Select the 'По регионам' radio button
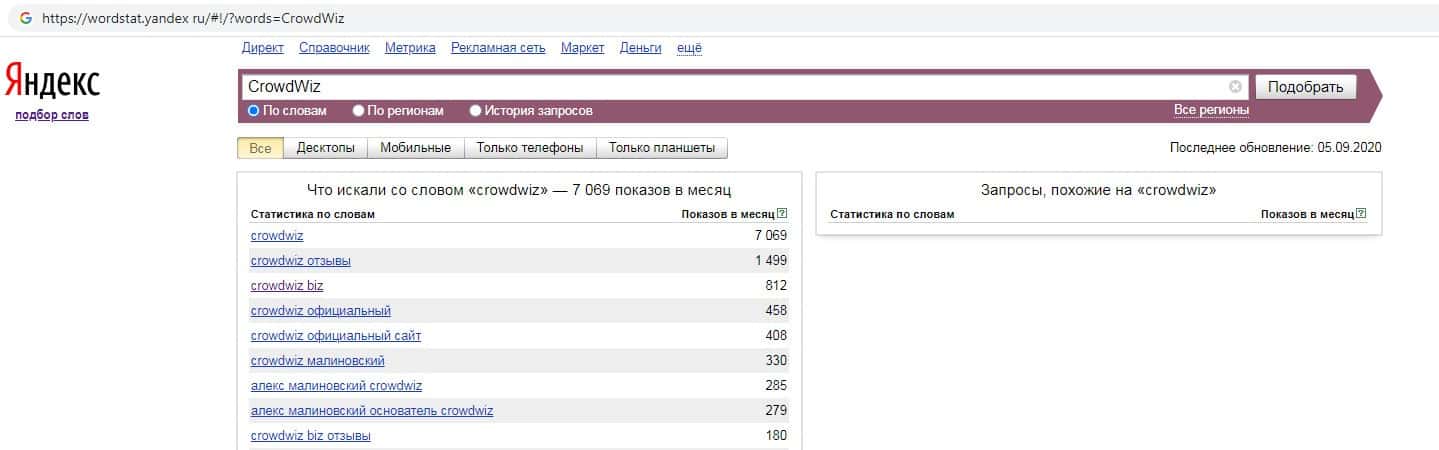This screenshot has height=450, width=1439. click(360, 111)
